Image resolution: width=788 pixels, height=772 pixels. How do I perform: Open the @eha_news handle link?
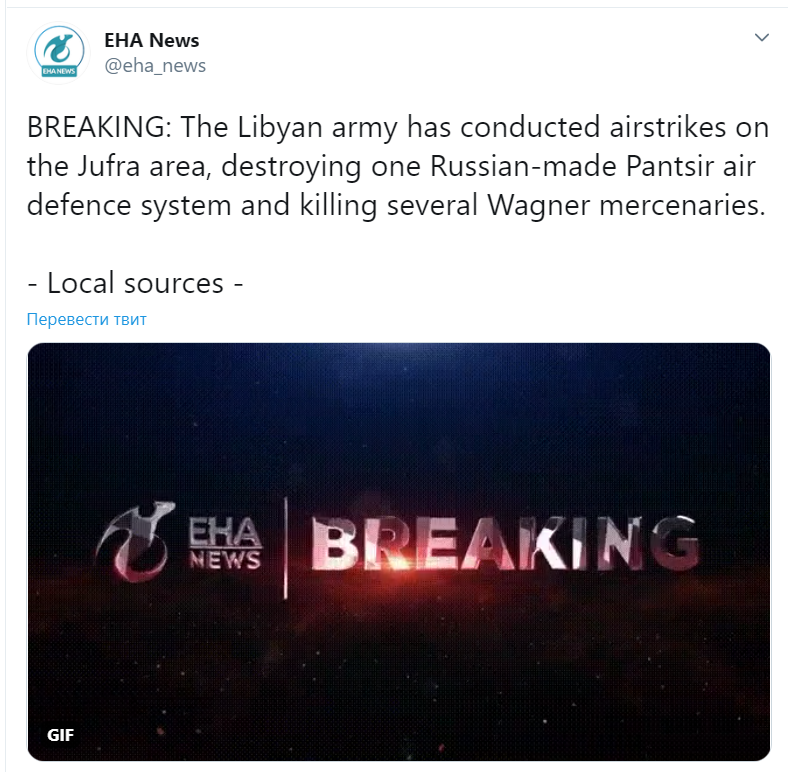(x=155, y=66)
